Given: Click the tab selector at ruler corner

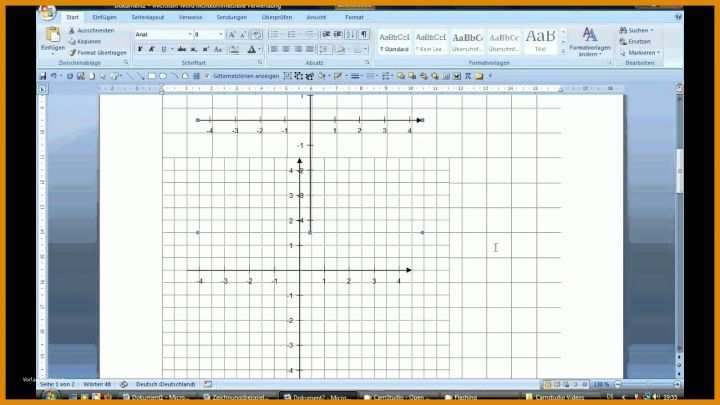Looking at the screenshot, I should [x=43, y=90].
